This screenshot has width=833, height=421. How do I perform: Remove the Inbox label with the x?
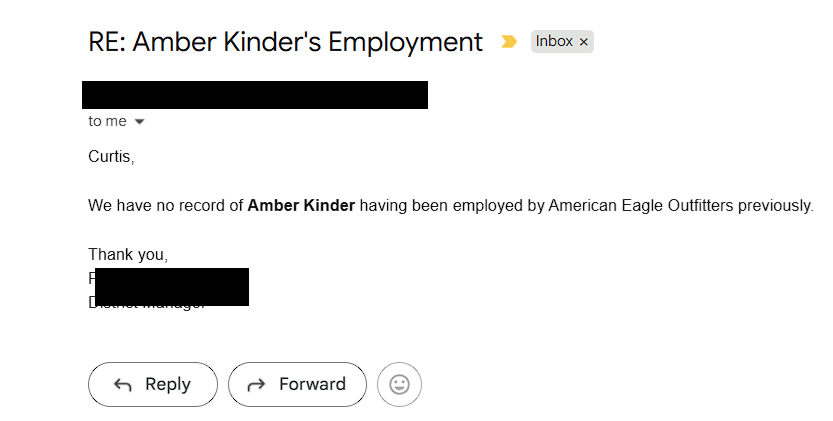[x=583, y=42]
